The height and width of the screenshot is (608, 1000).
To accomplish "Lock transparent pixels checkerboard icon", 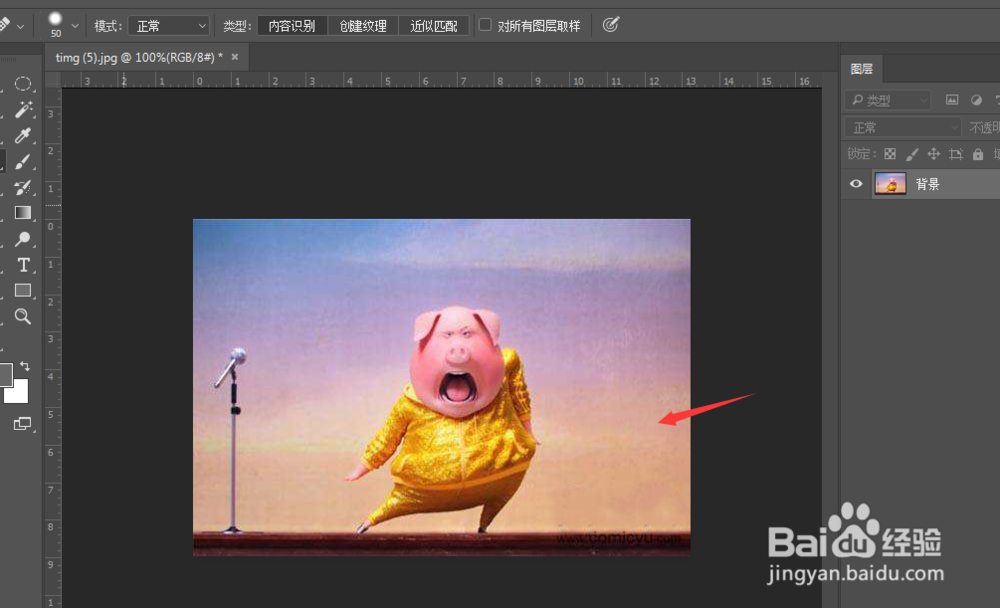I will (890, 154).
